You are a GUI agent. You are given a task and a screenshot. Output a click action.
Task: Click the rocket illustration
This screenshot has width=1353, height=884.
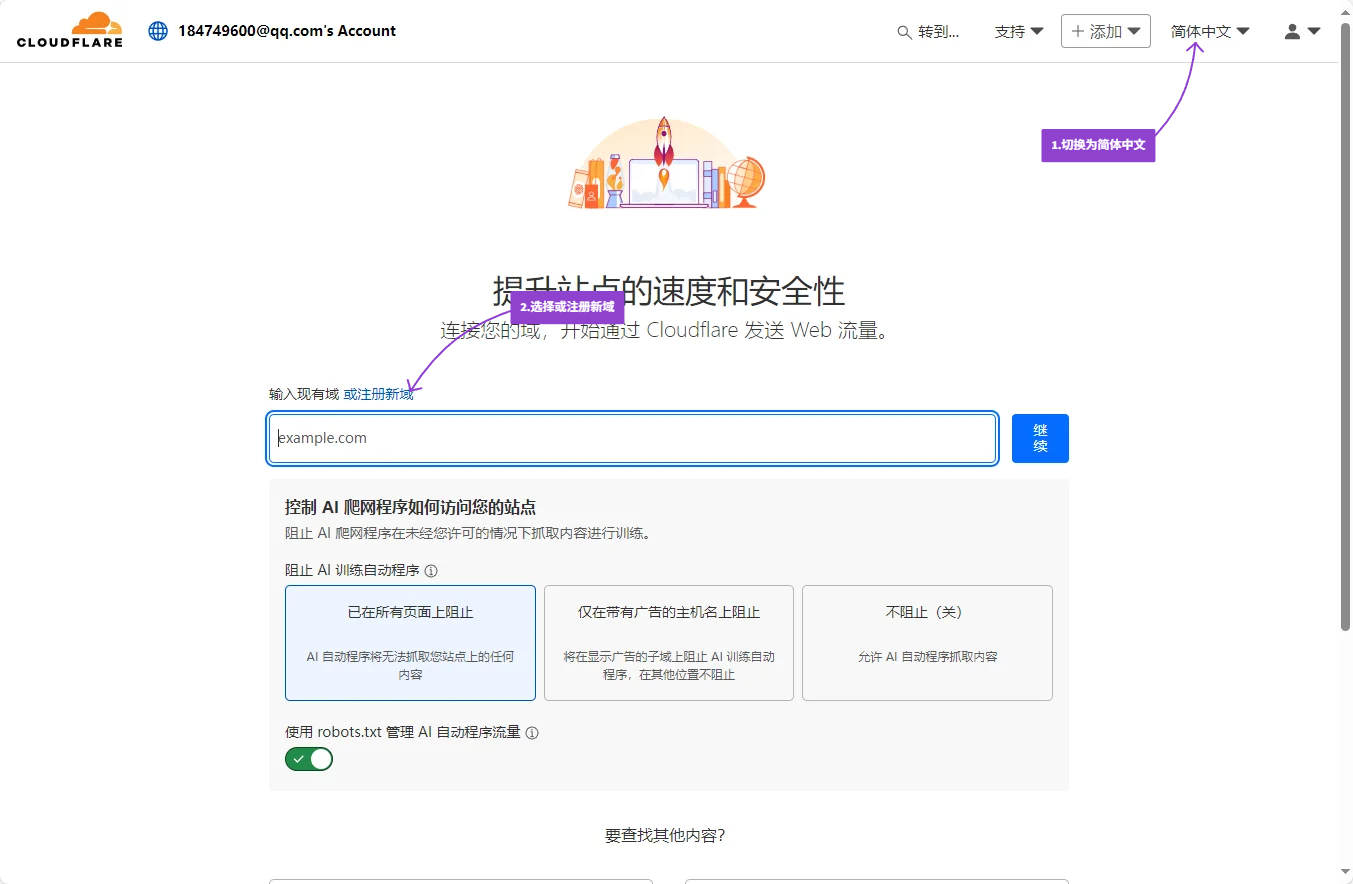click(x=664, y=150)
